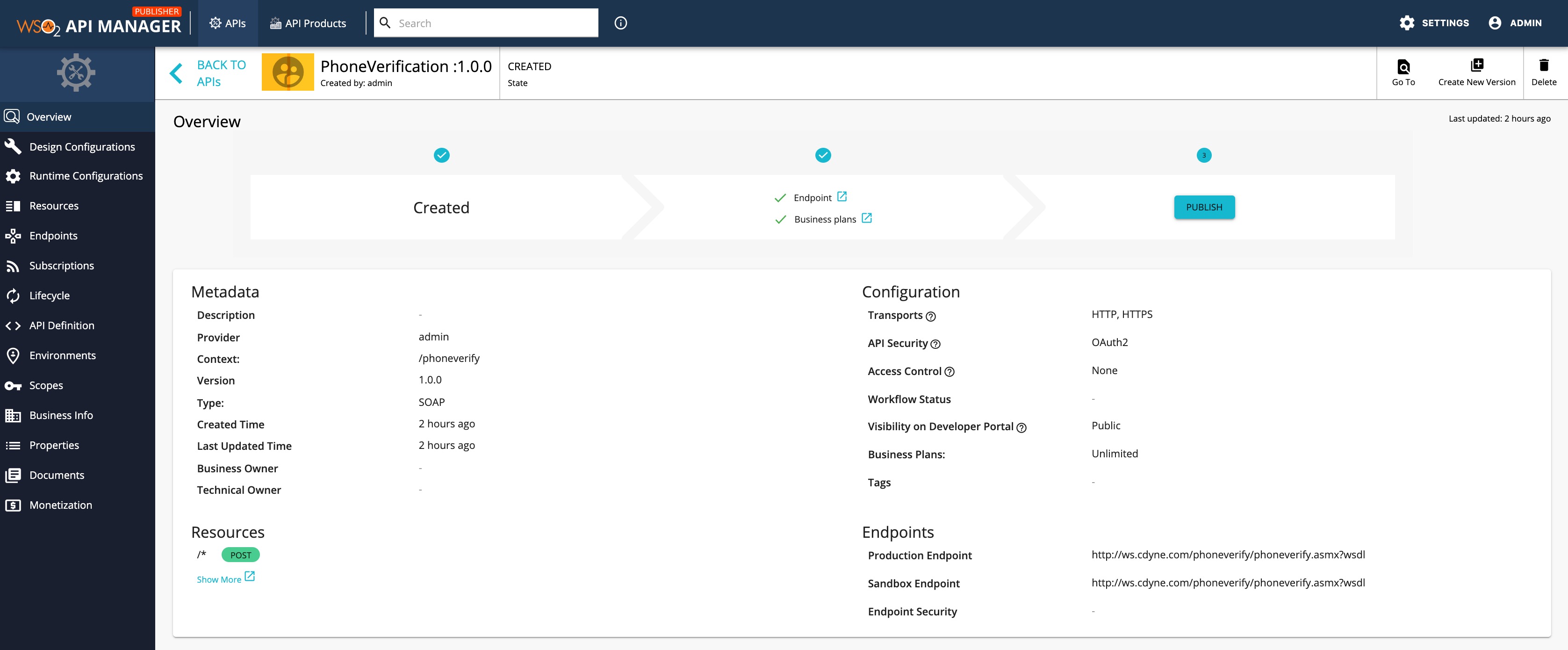Click the info icon next to search bar
This screenshot has height=650, width=1568.
click(620, 23)
